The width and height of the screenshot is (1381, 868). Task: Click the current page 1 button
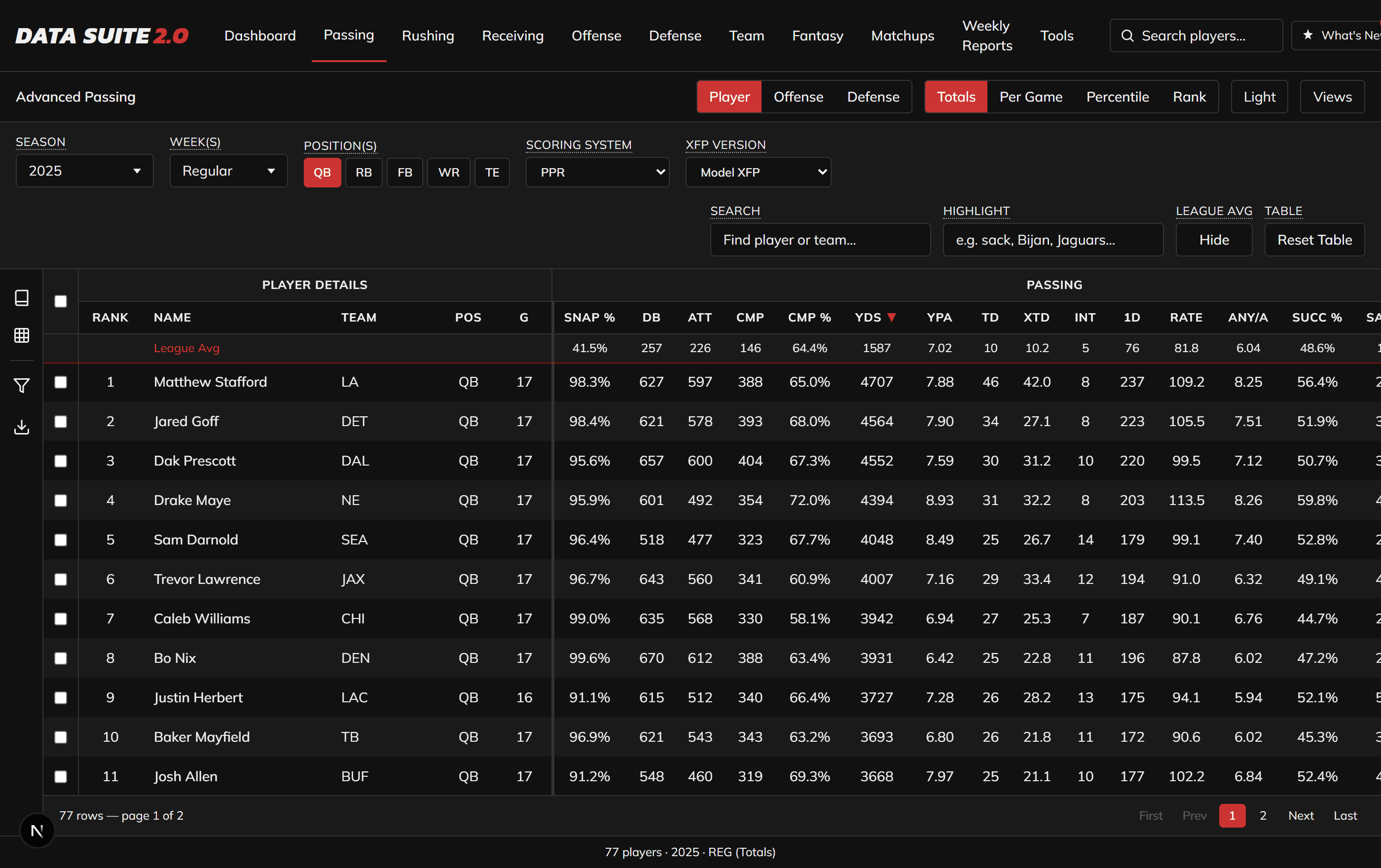[x=1232, y=815]
